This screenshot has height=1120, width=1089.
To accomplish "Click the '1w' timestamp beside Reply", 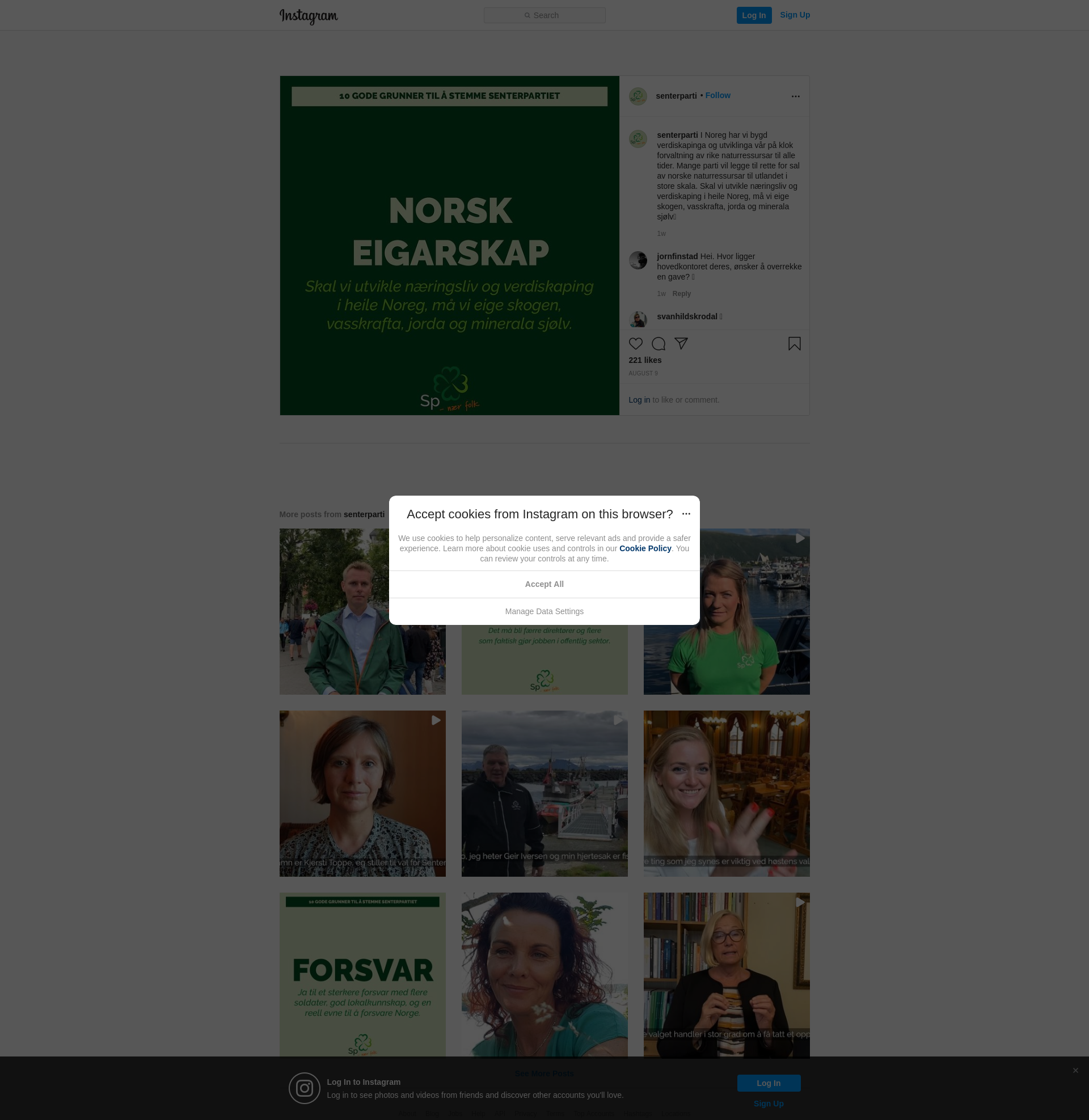I will pos(661,294).
